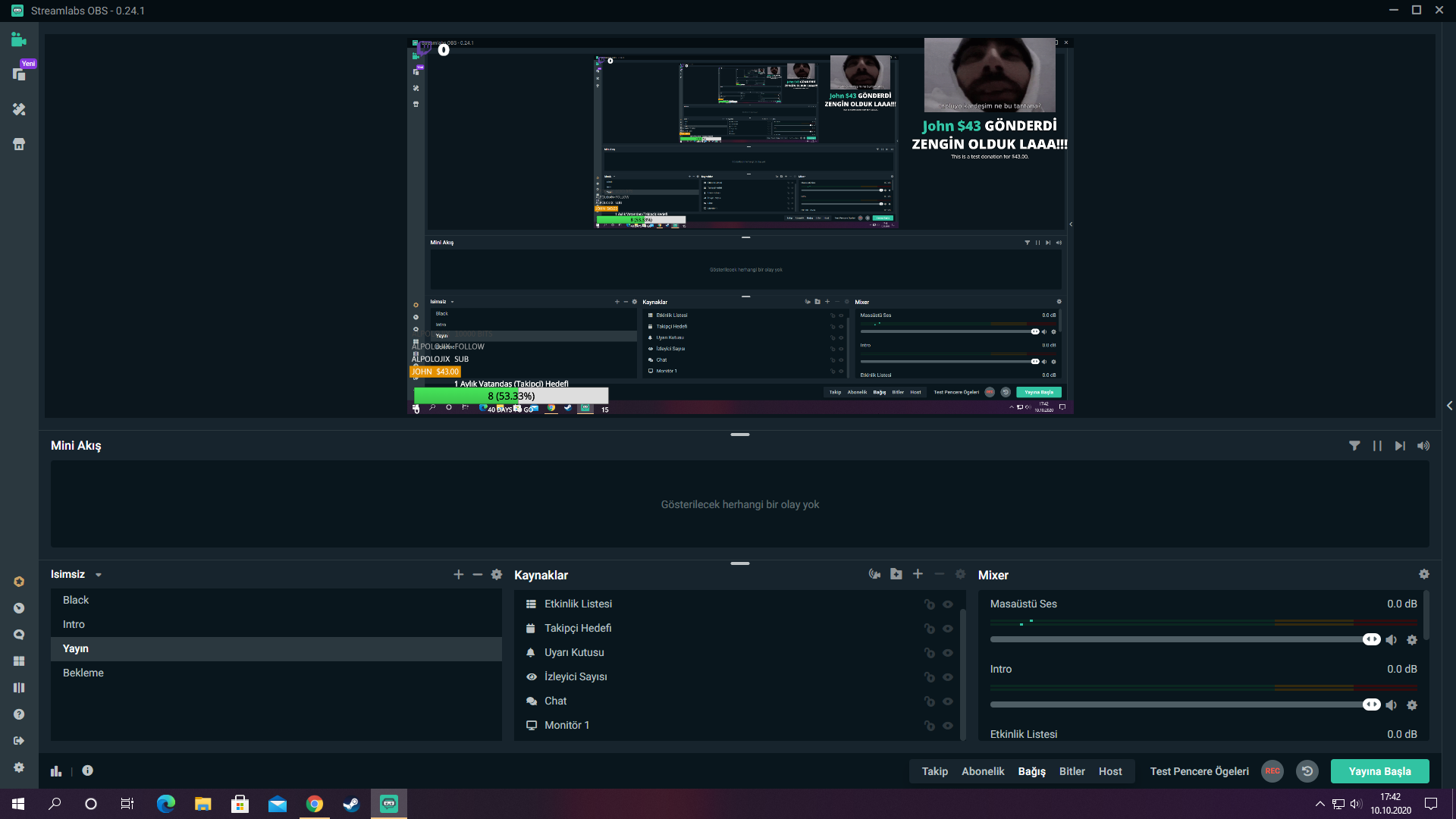Screen dimensions: 1456x819
Task: Hide the Chat source
Action: [947, 701]
